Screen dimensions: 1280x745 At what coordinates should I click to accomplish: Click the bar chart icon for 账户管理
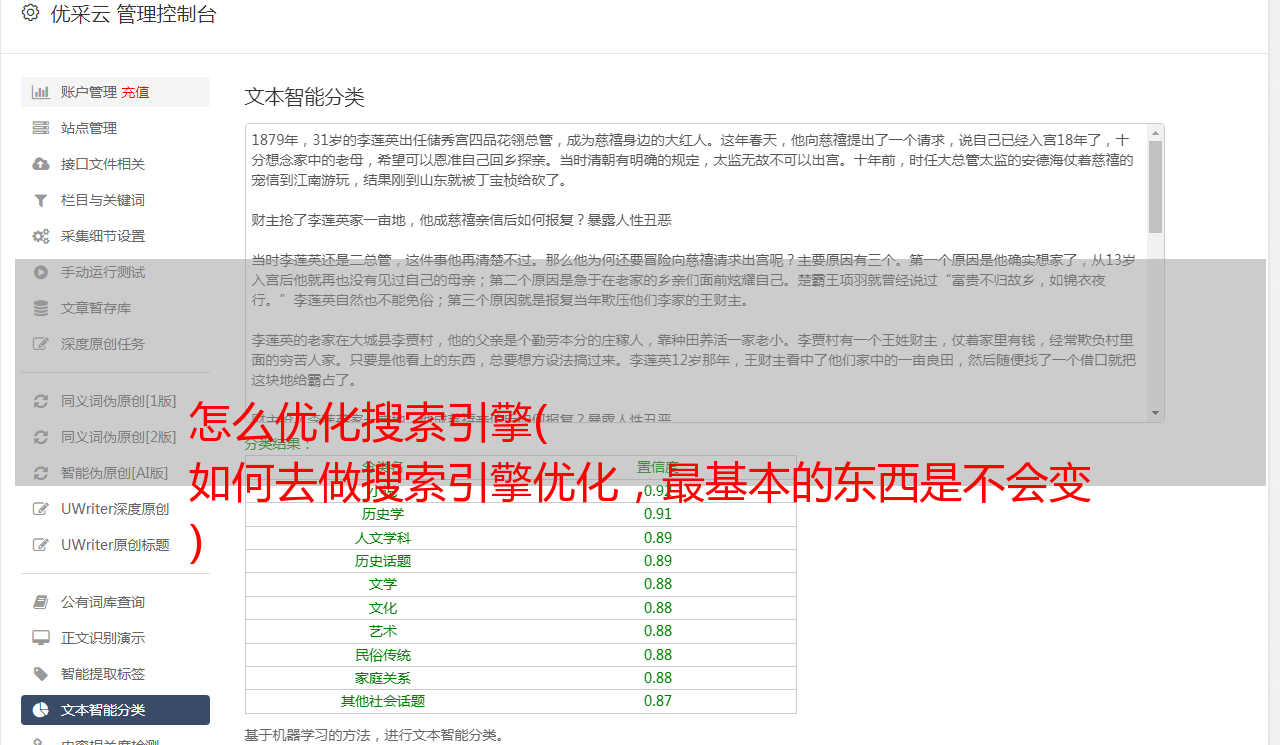pyautogui.click(x=41, y=92)
